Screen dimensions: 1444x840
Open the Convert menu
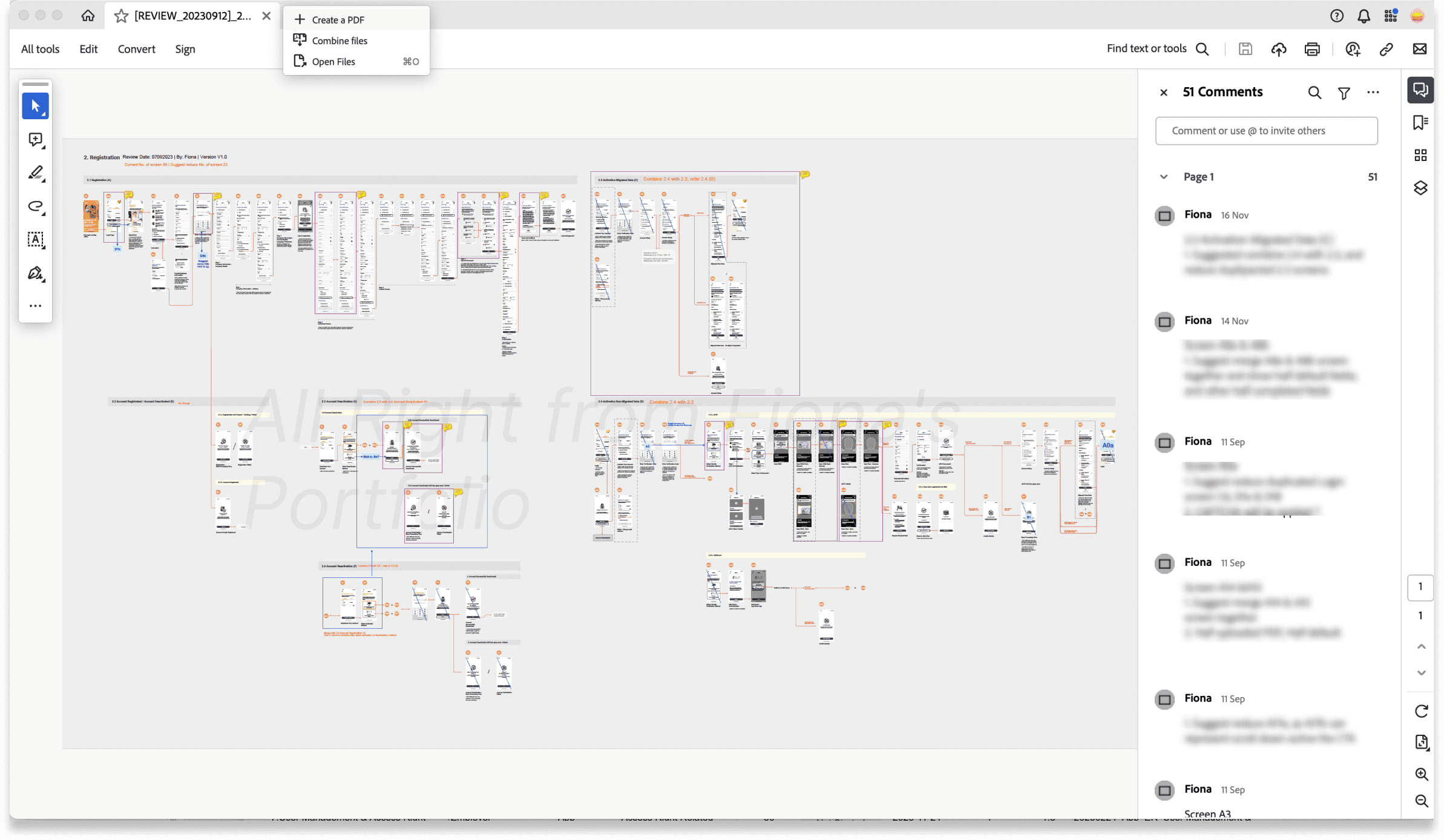[x=136, y=49]
